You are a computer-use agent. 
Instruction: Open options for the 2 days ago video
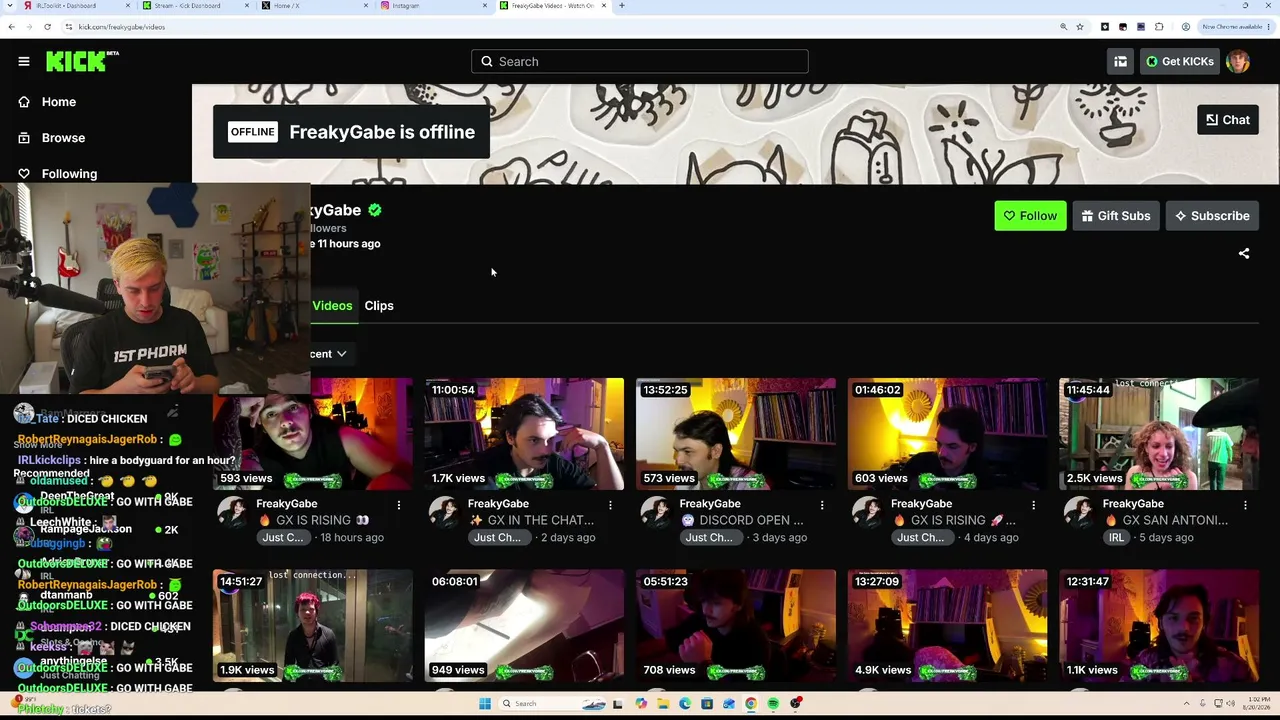tap(610, 505)
